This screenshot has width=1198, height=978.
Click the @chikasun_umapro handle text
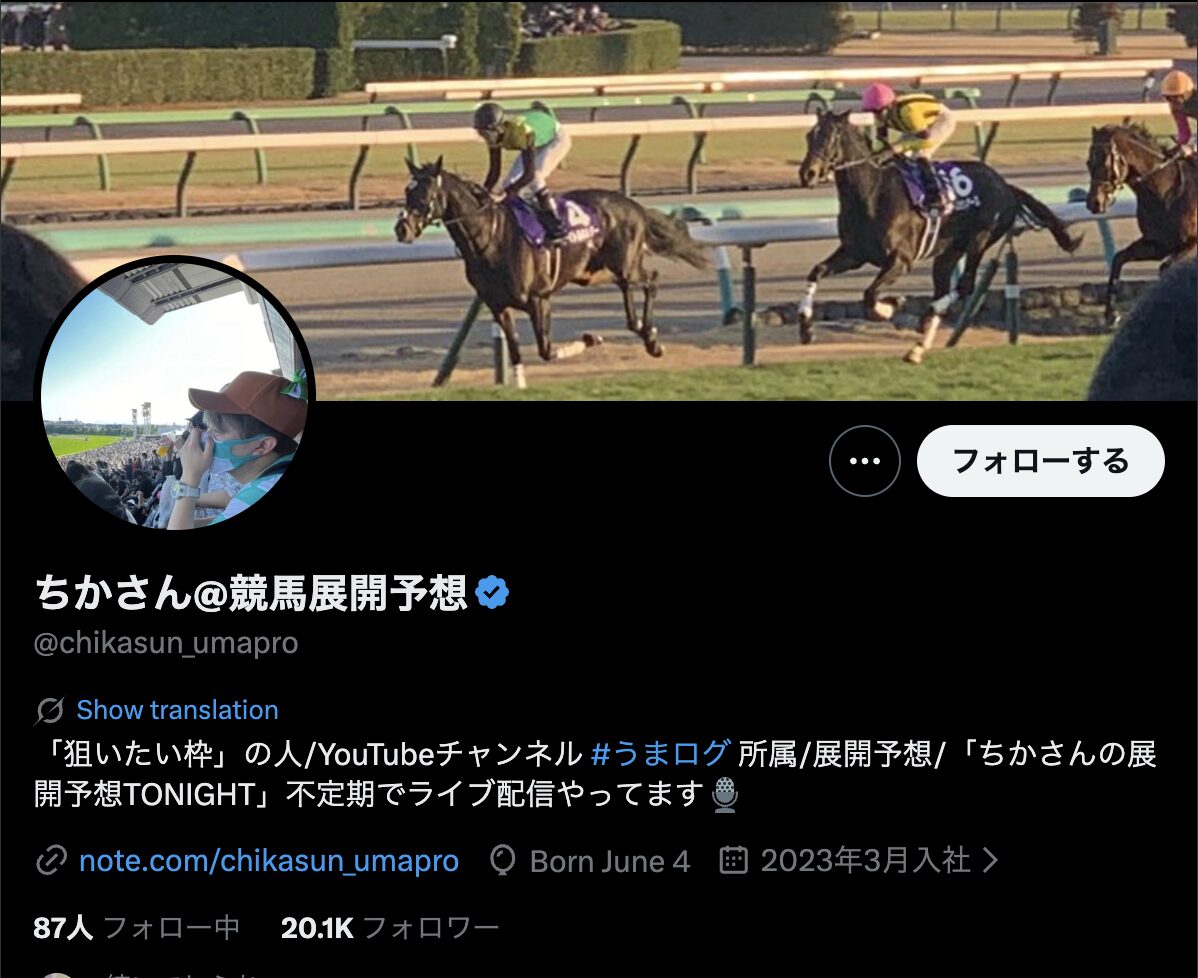166,643
